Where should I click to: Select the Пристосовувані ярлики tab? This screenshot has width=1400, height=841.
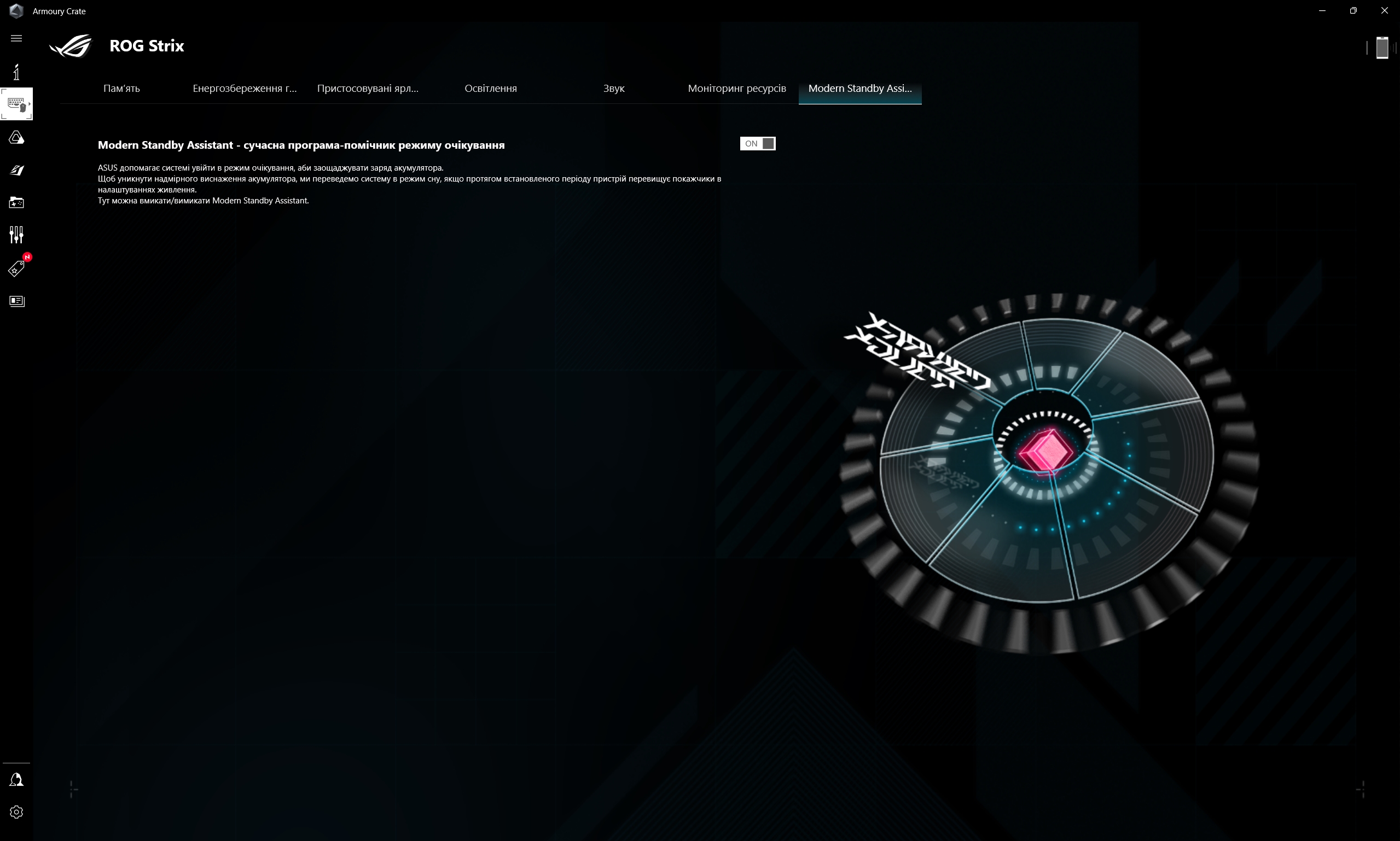coord(368,89)
